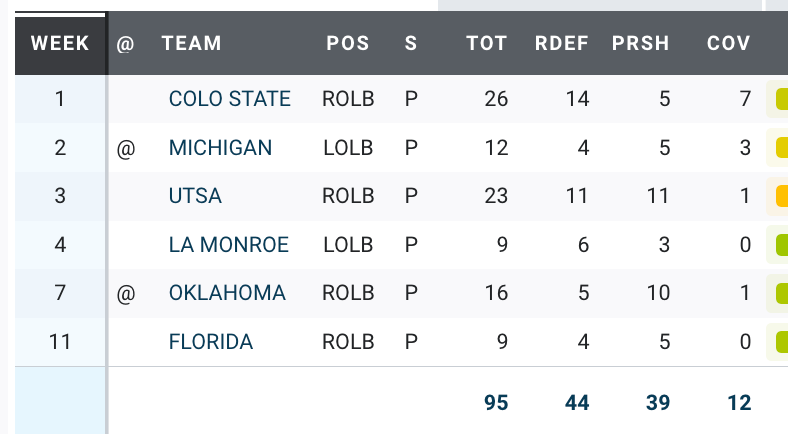This screenshot has height=434, width=788.
Task: Sort by TOT column header
Action: [x=486, y=43]
